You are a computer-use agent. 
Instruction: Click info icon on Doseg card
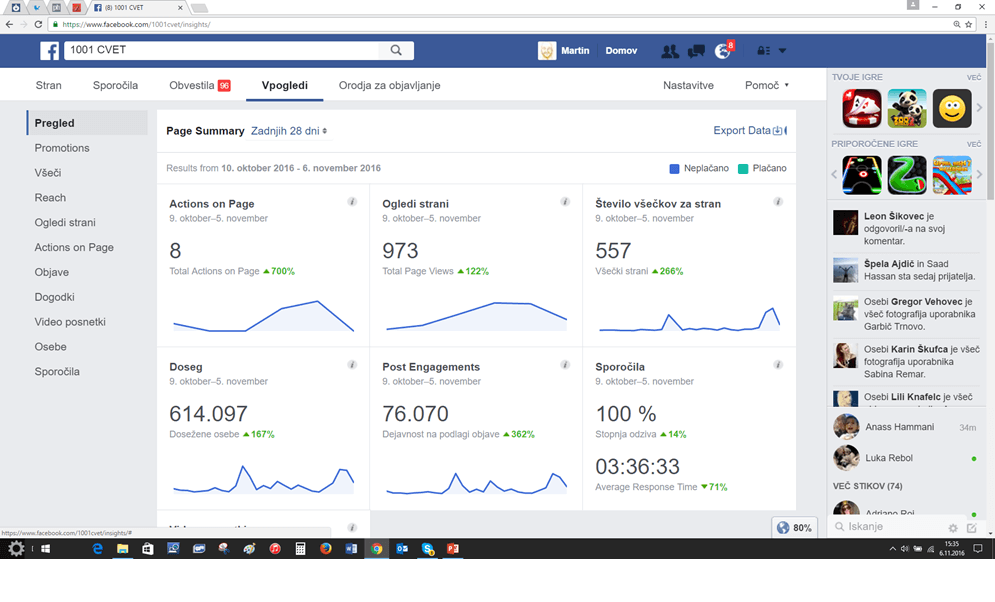click(352, 365)
